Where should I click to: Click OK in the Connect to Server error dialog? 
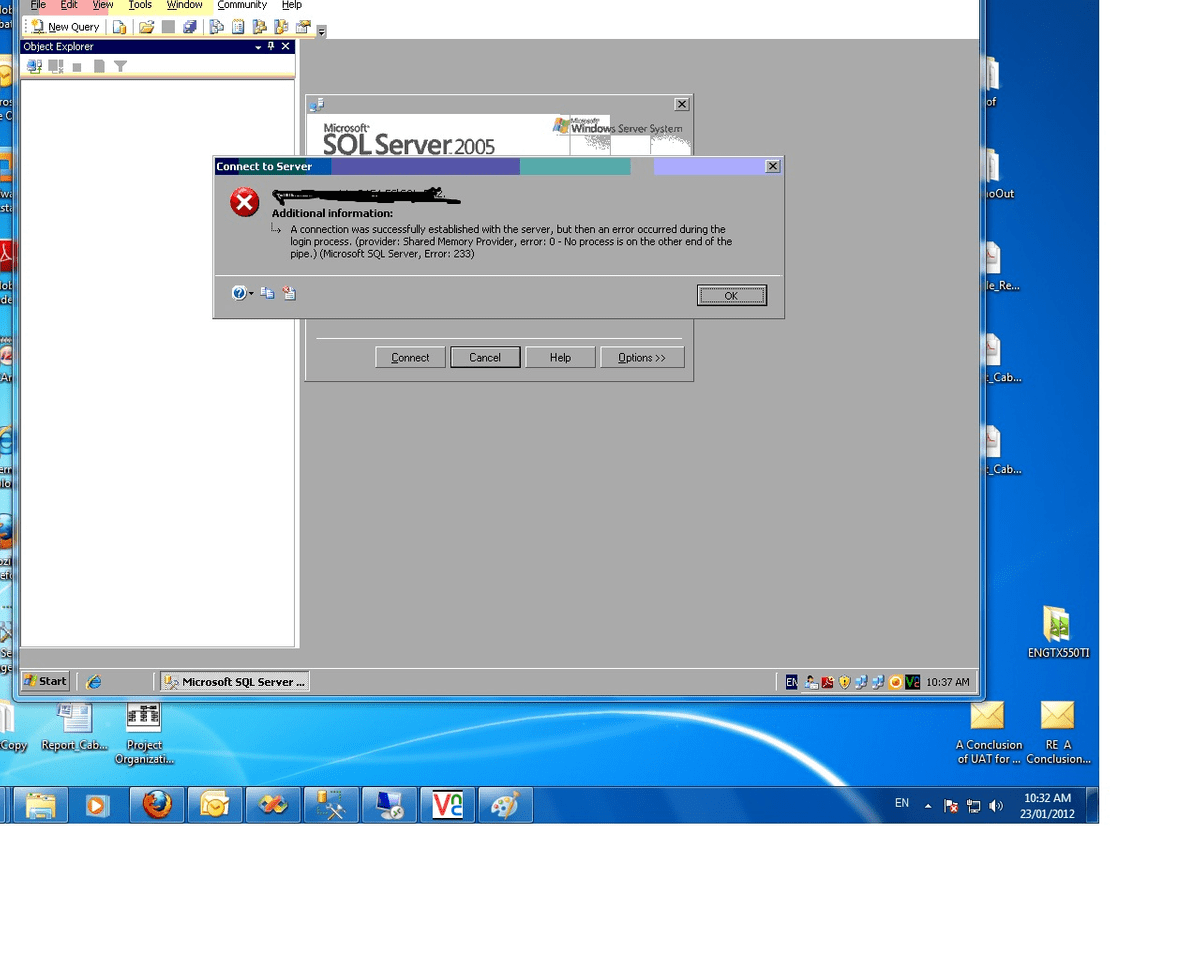tap(731, 295)
